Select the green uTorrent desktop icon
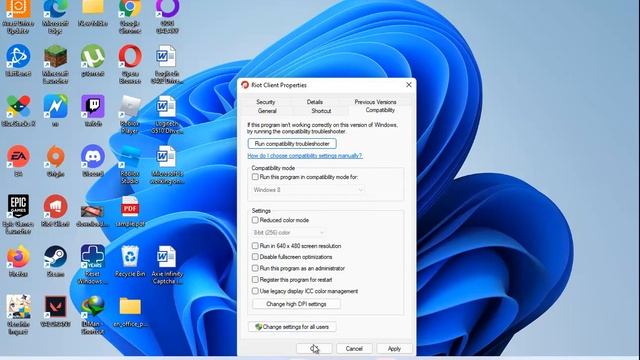 (93, 57)
